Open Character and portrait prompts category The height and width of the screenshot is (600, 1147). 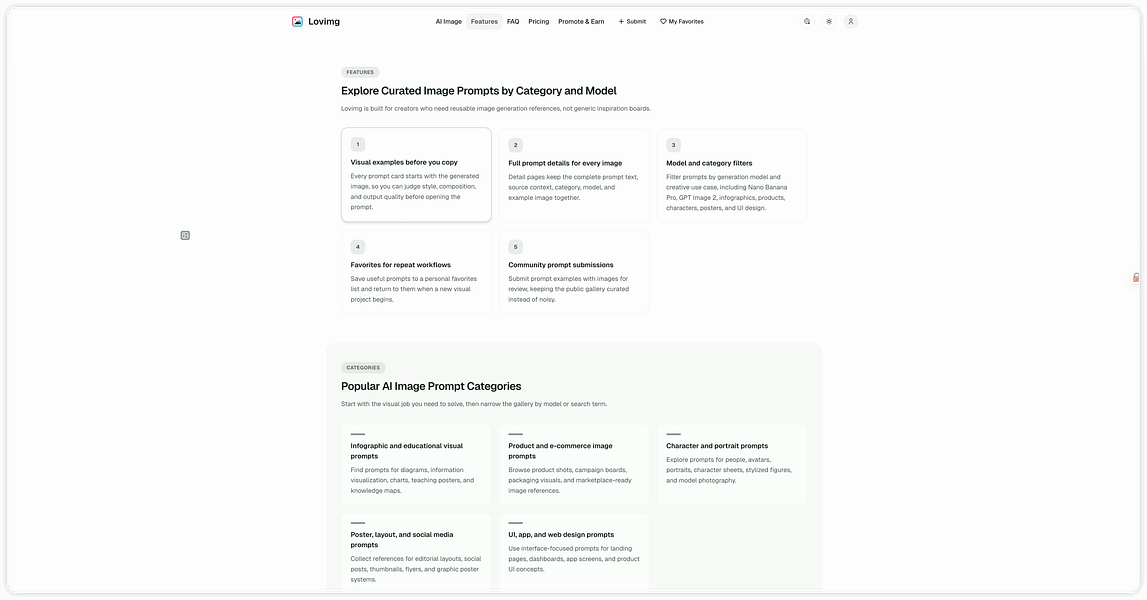(732, 464)
